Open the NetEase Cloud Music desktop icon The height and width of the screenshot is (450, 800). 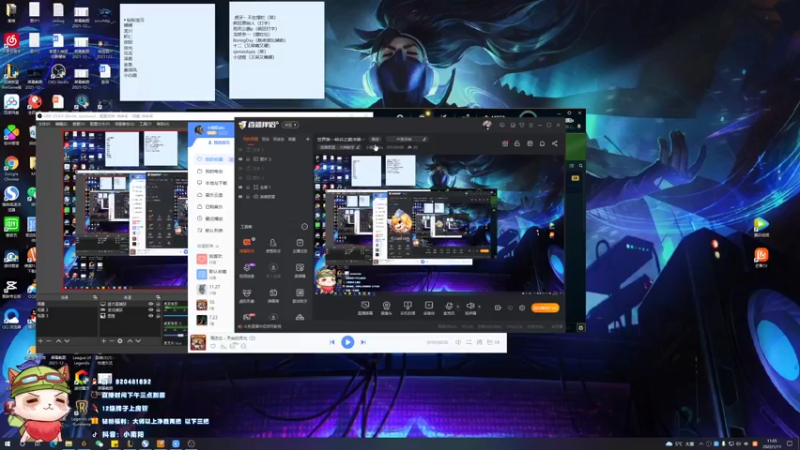[11, 42]
